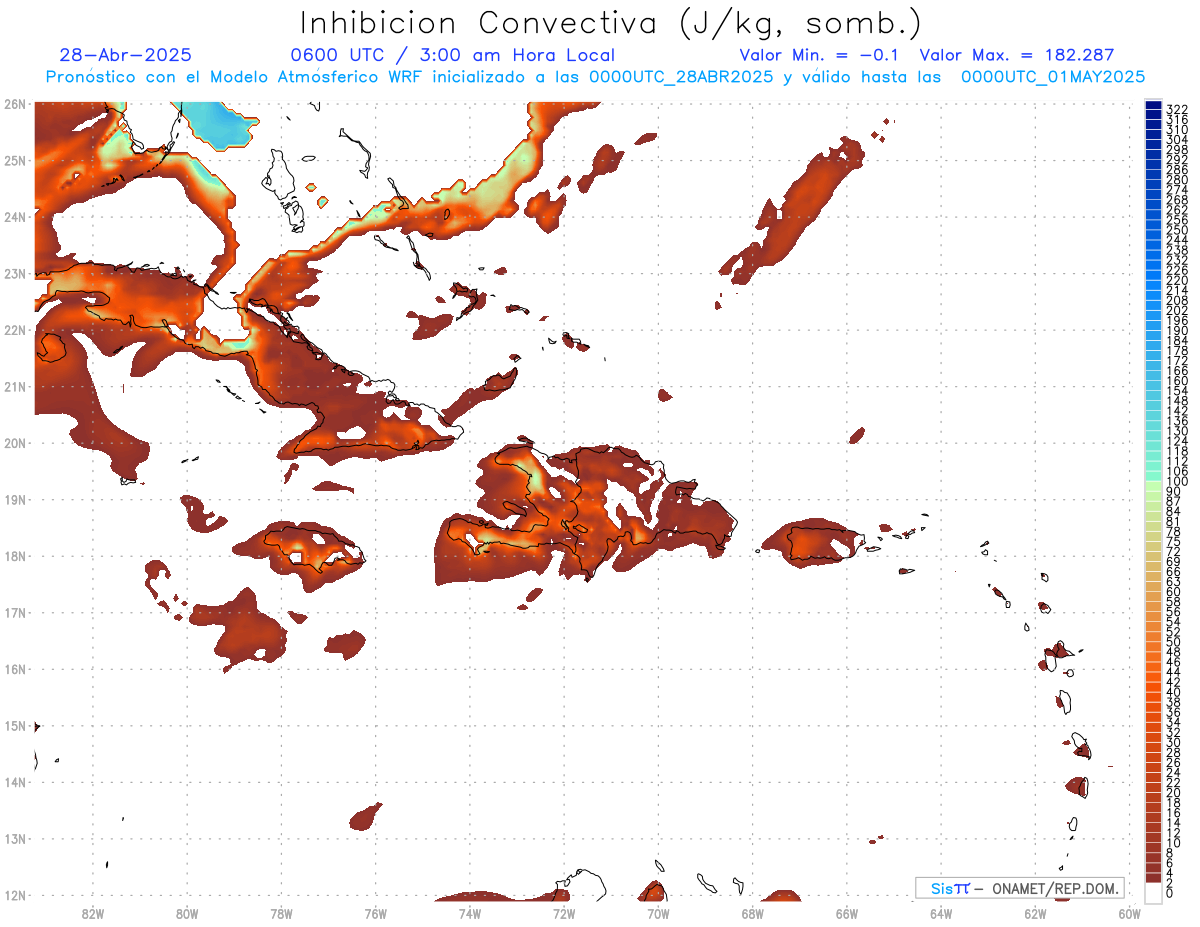
Task: Click the 'SisTT - ONAMET/REP.DOM.' credit box
Action: (1019, 888)
